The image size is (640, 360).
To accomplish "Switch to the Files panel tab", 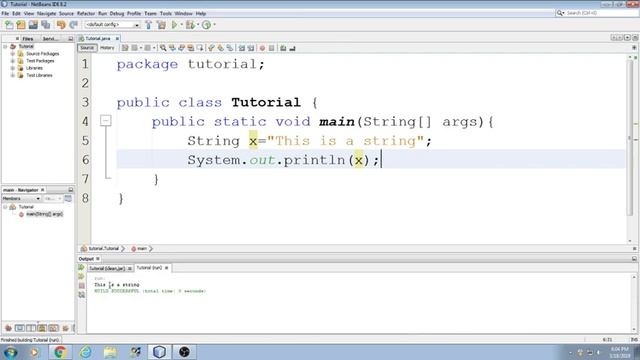I will [28, 39].
